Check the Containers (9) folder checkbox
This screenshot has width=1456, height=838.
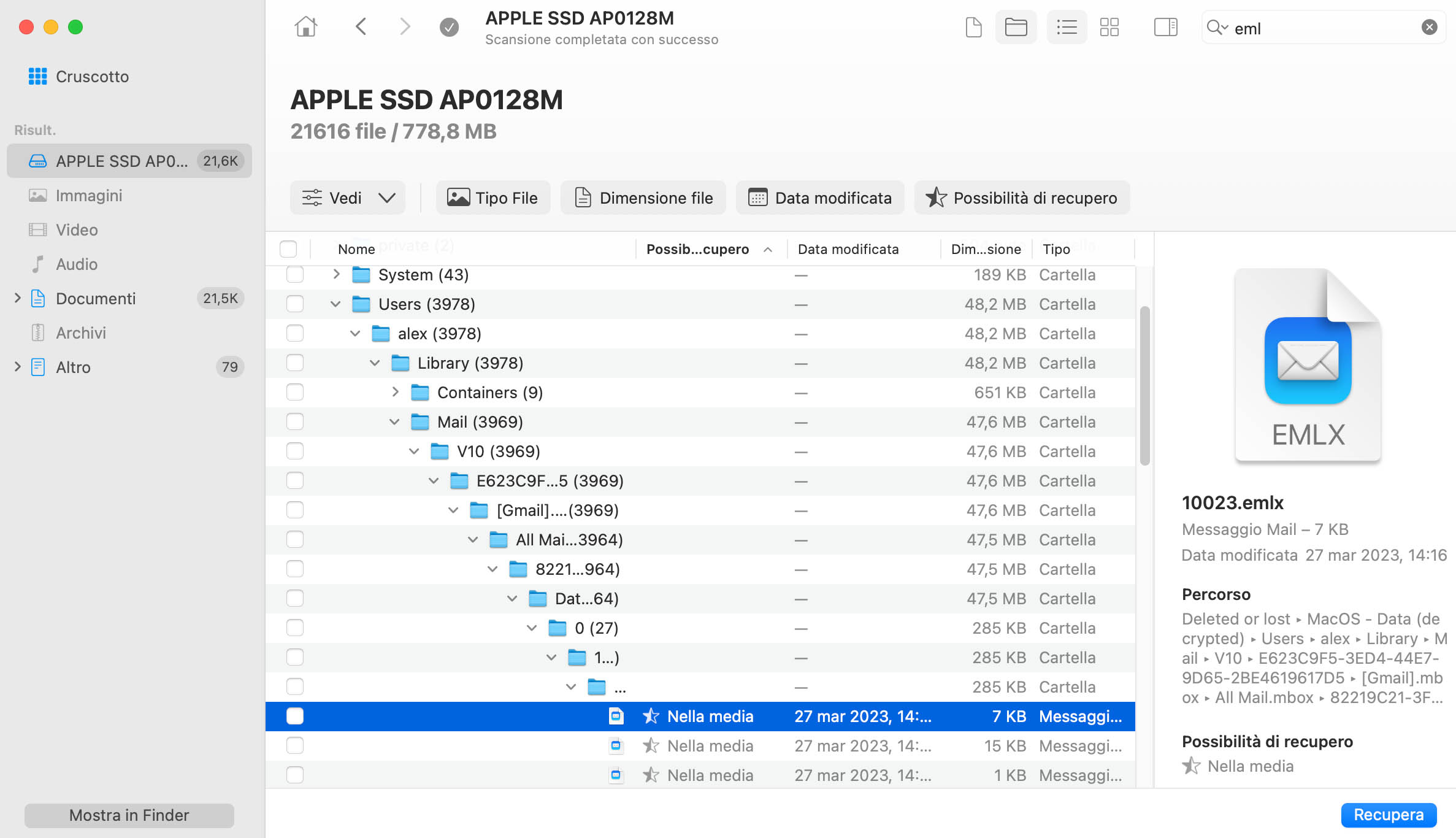coord(295,393)
